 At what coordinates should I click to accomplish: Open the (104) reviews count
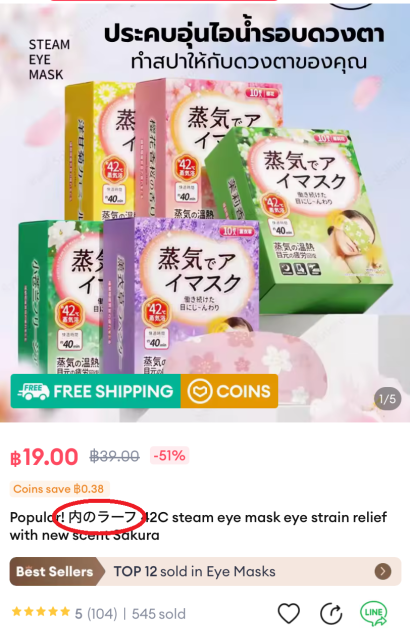[x=102, y=613]
